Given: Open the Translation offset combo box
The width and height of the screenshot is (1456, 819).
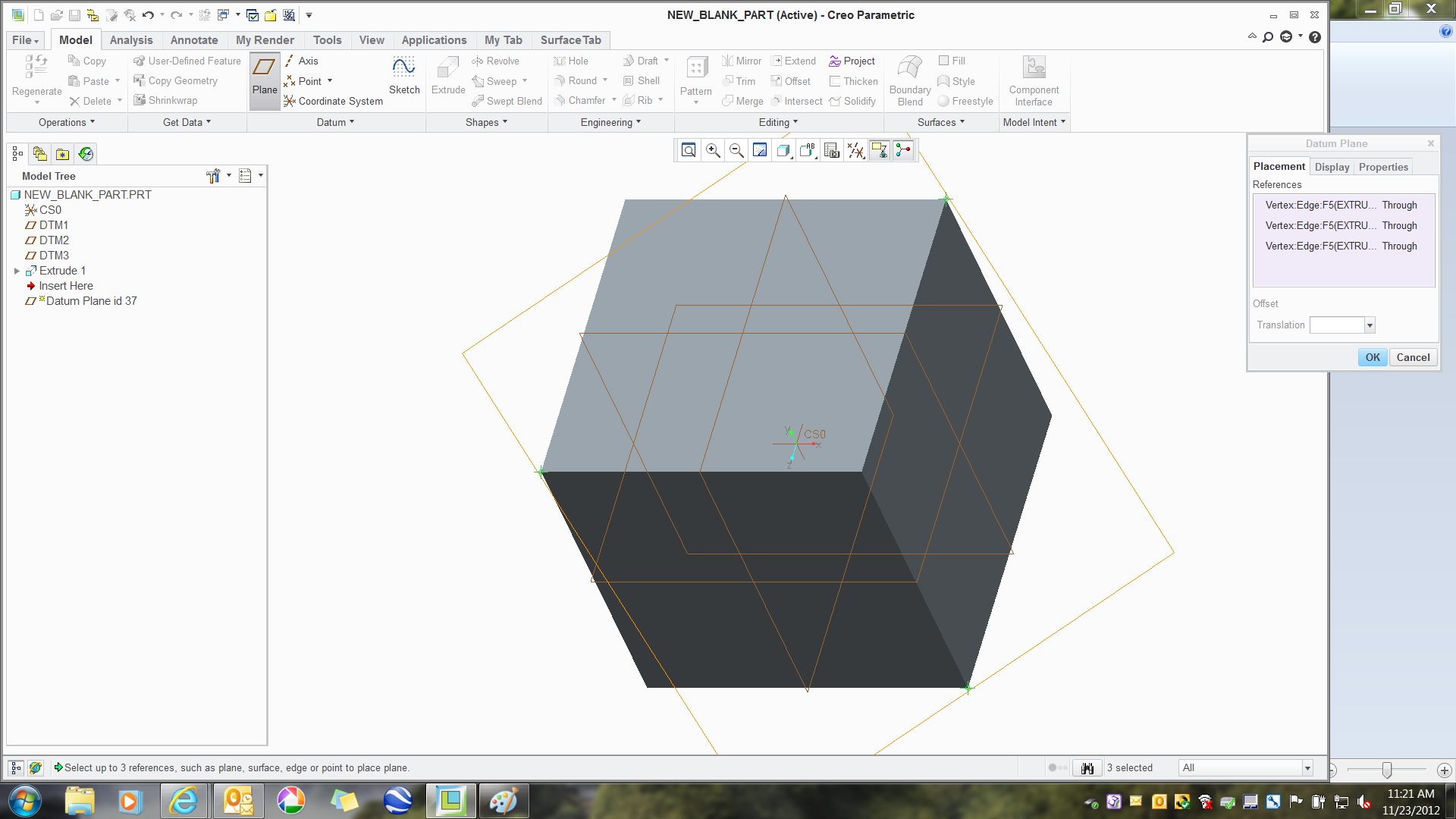Looking at the screenshot, I should pos(1370,325).
